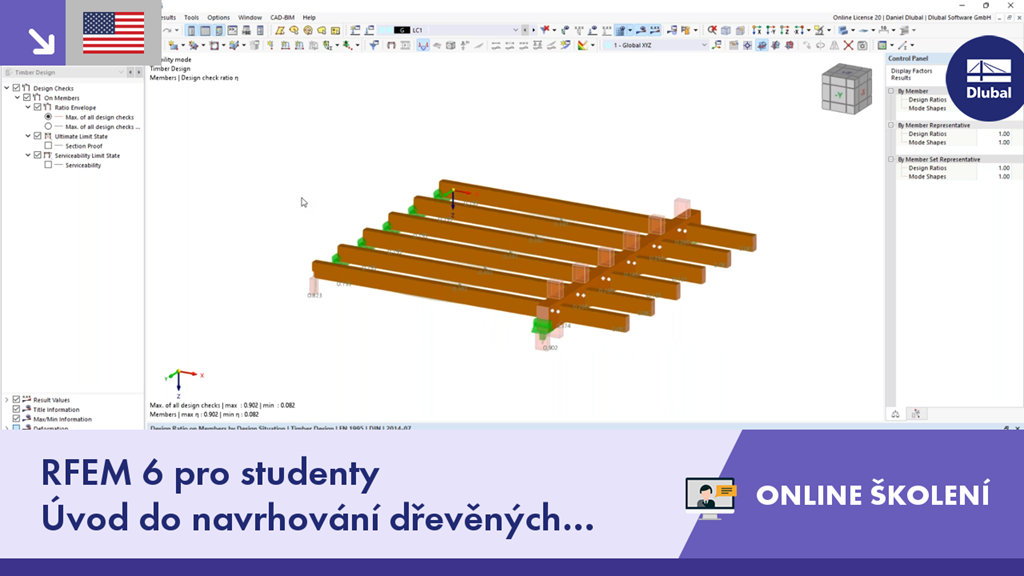
Task: Click next arrow in Timber Design navigator
Action: (138, 72)
